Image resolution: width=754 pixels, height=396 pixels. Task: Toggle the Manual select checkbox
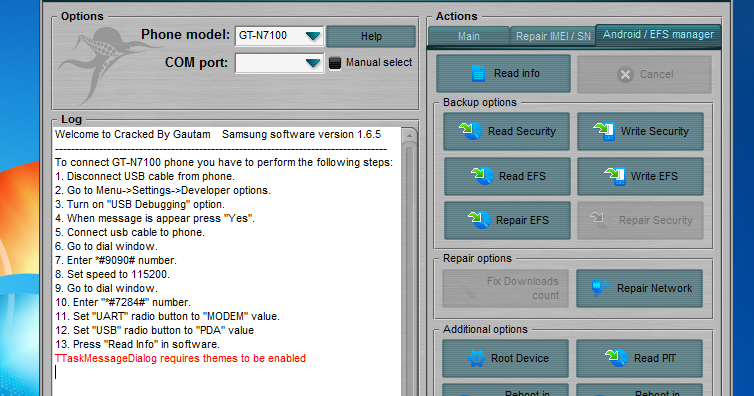click(x=335, y=63)
